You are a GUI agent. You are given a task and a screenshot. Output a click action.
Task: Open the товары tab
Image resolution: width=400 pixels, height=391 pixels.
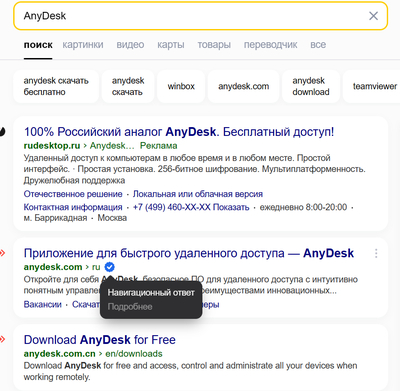click(214, 45)
